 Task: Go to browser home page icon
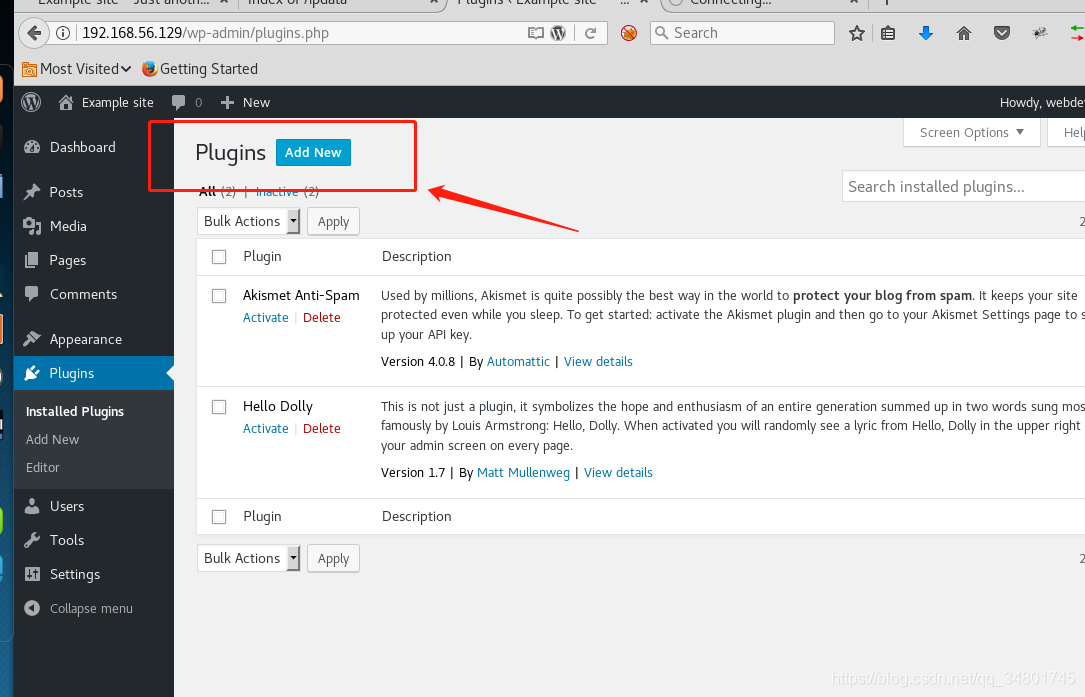click(963, 33)
